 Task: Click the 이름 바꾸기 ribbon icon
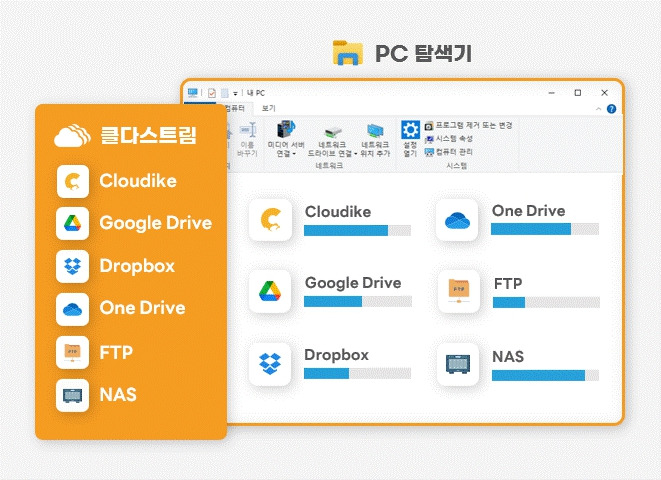(248, 130)
